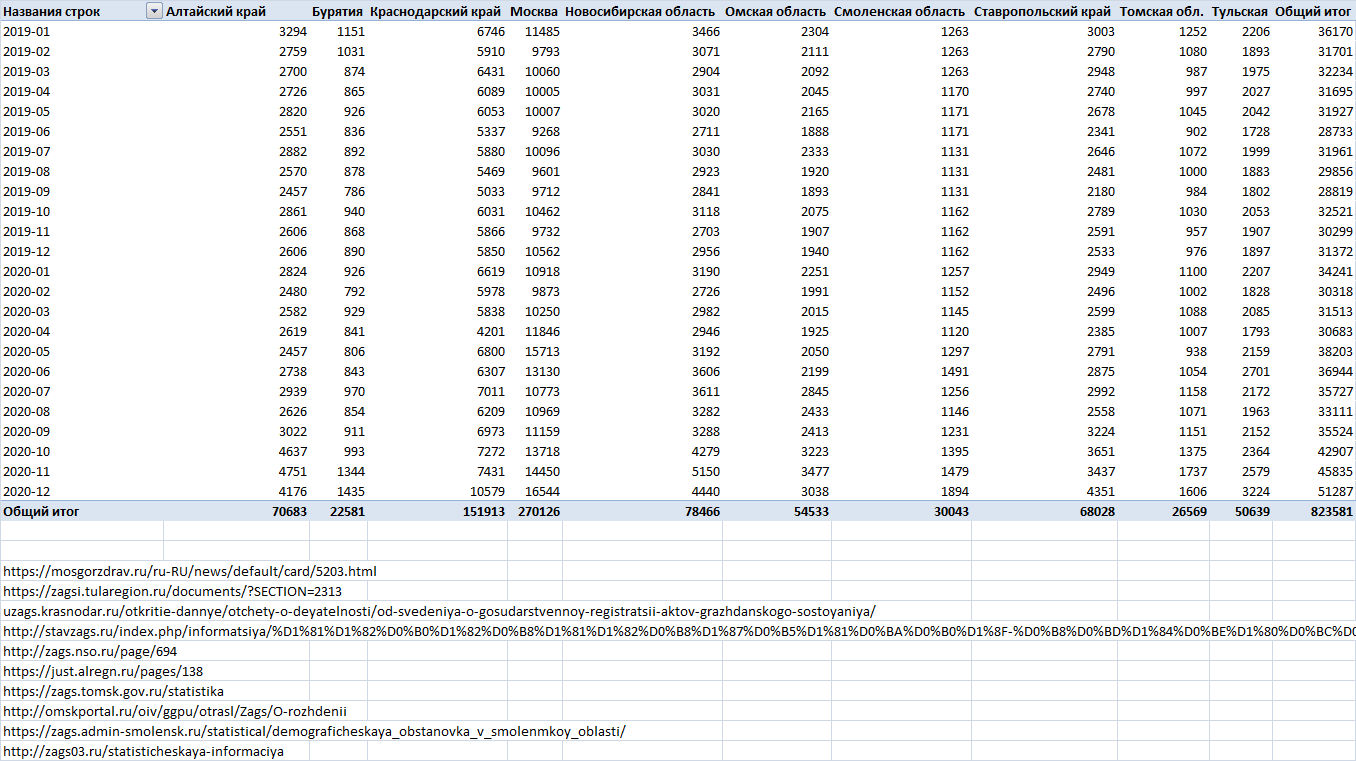
Task: Open the zags03.ru statistics link
Action: (x=143, y=751)
